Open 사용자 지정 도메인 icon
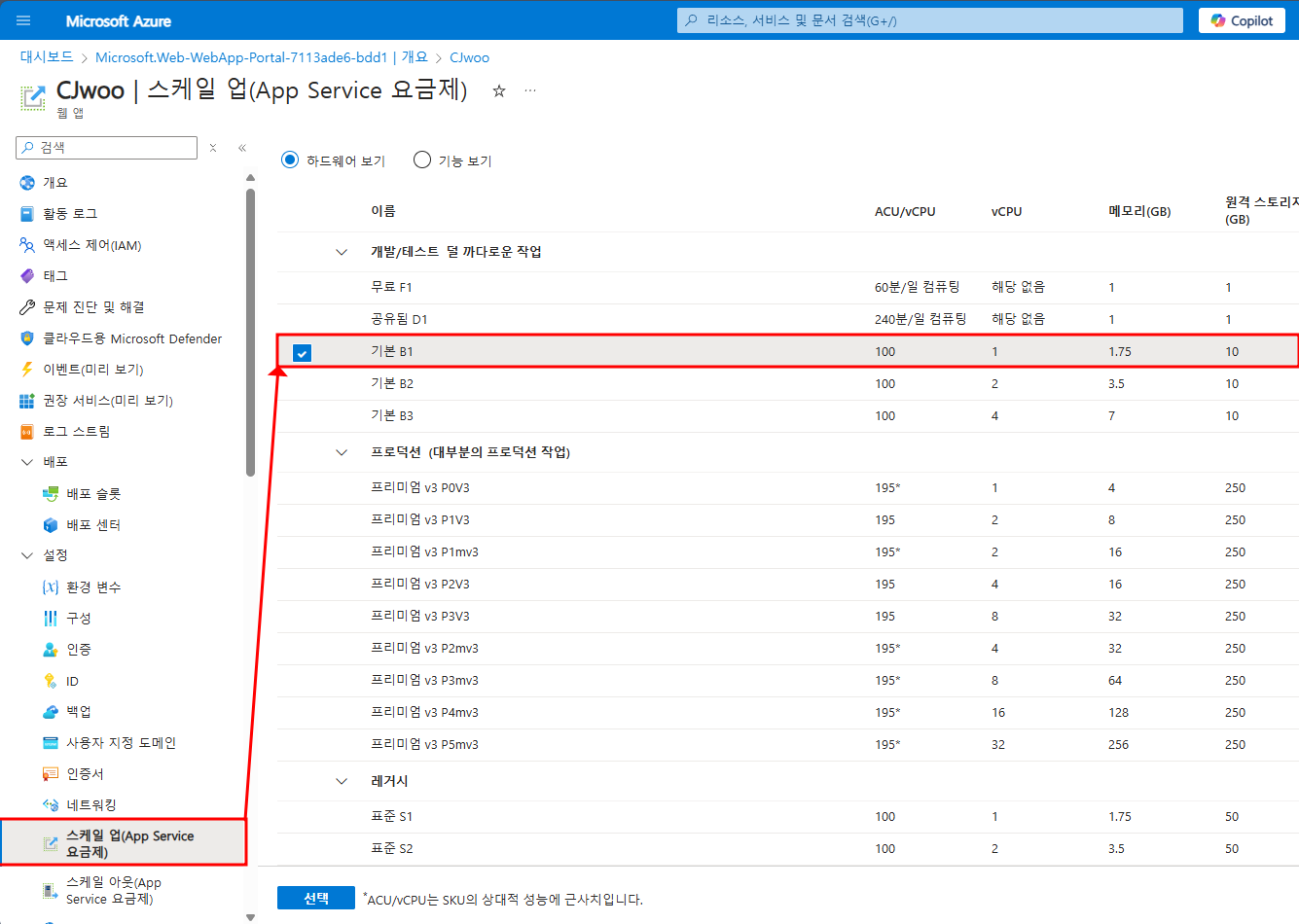Image resolution: width=1299 pixels, height=924 pixels. coord(51,743)
